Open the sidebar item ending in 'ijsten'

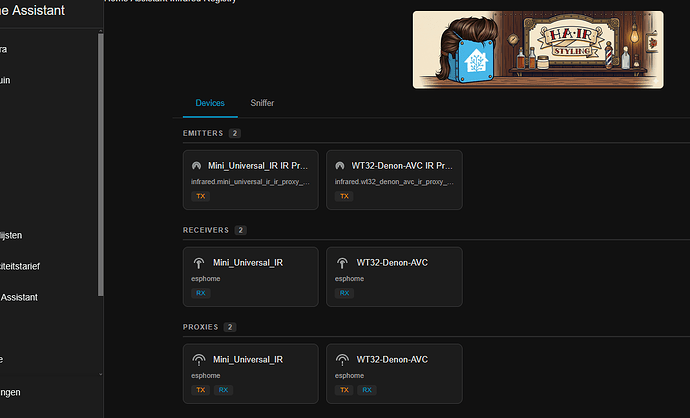coord(11,235)
